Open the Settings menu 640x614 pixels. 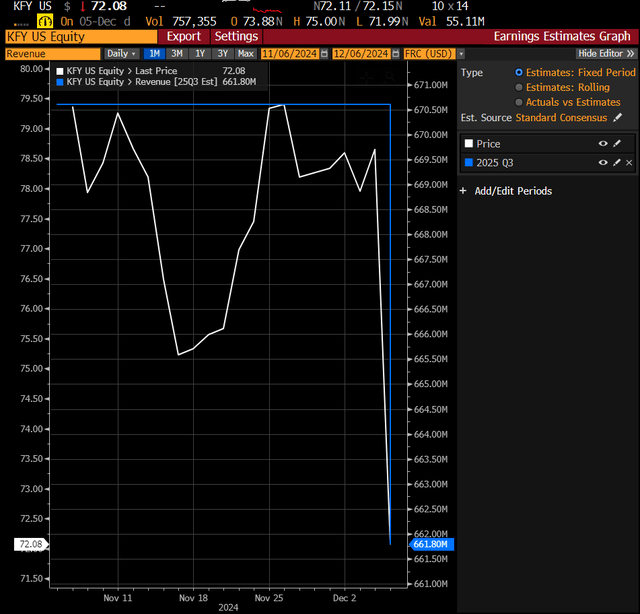(x=236, y=36)
